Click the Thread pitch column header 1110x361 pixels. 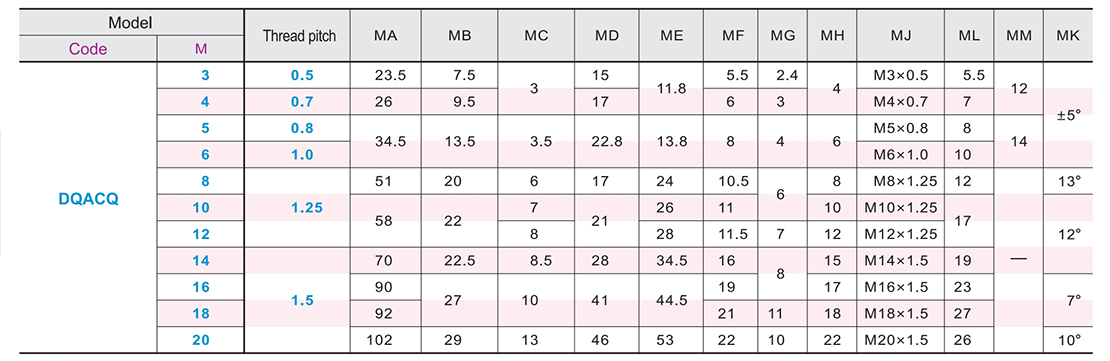tap(297, 36)
